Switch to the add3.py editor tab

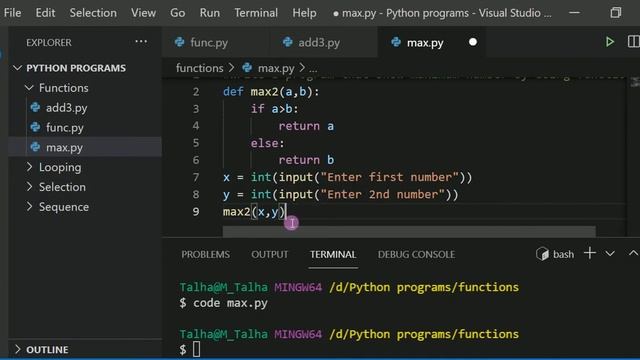coord(324,42)
